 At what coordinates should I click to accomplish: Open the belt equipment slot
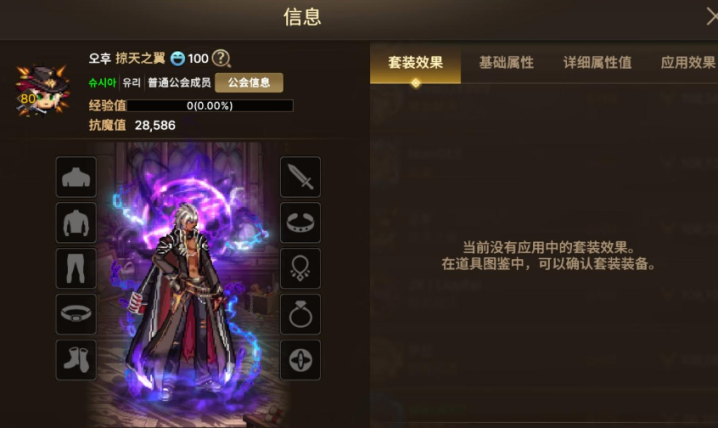point(76,314)
